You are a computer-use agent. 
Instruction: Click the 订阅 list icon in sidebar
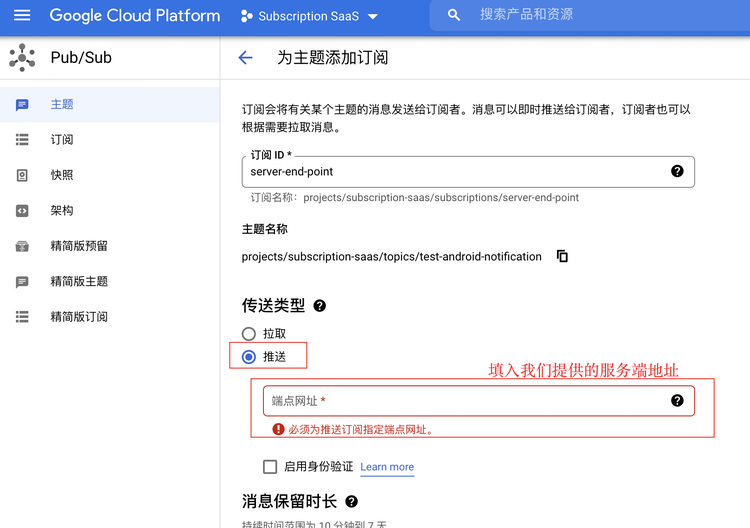tap(22, 140)
